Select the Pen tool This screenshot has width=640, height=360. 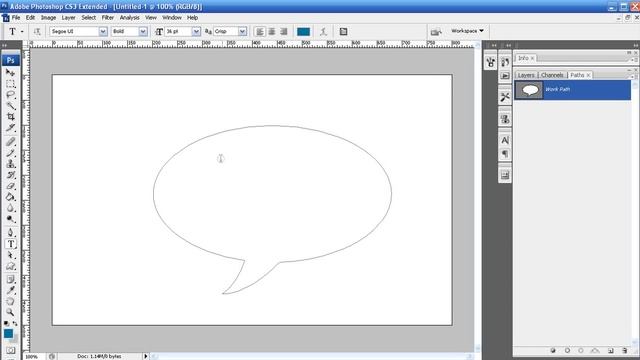pyautogui.click(x=11, y=233)
